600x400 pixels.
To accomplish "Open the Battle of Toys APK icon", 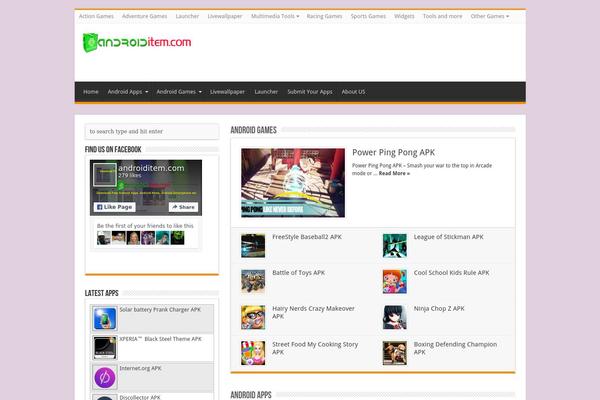I will click(253, 281).
